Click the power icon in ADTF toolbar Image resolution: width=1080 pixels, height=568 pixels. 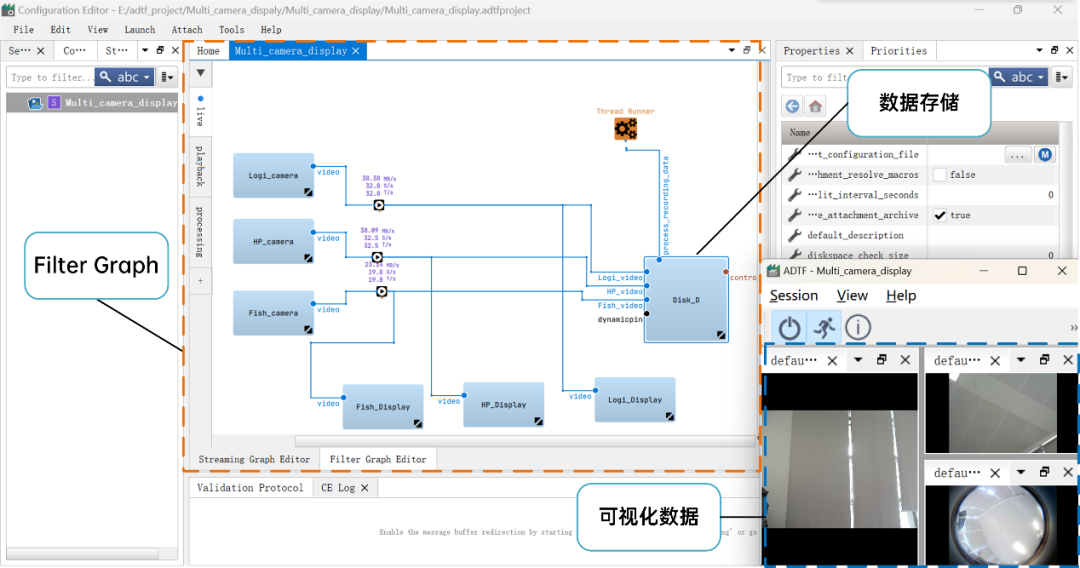coord(790,327)
